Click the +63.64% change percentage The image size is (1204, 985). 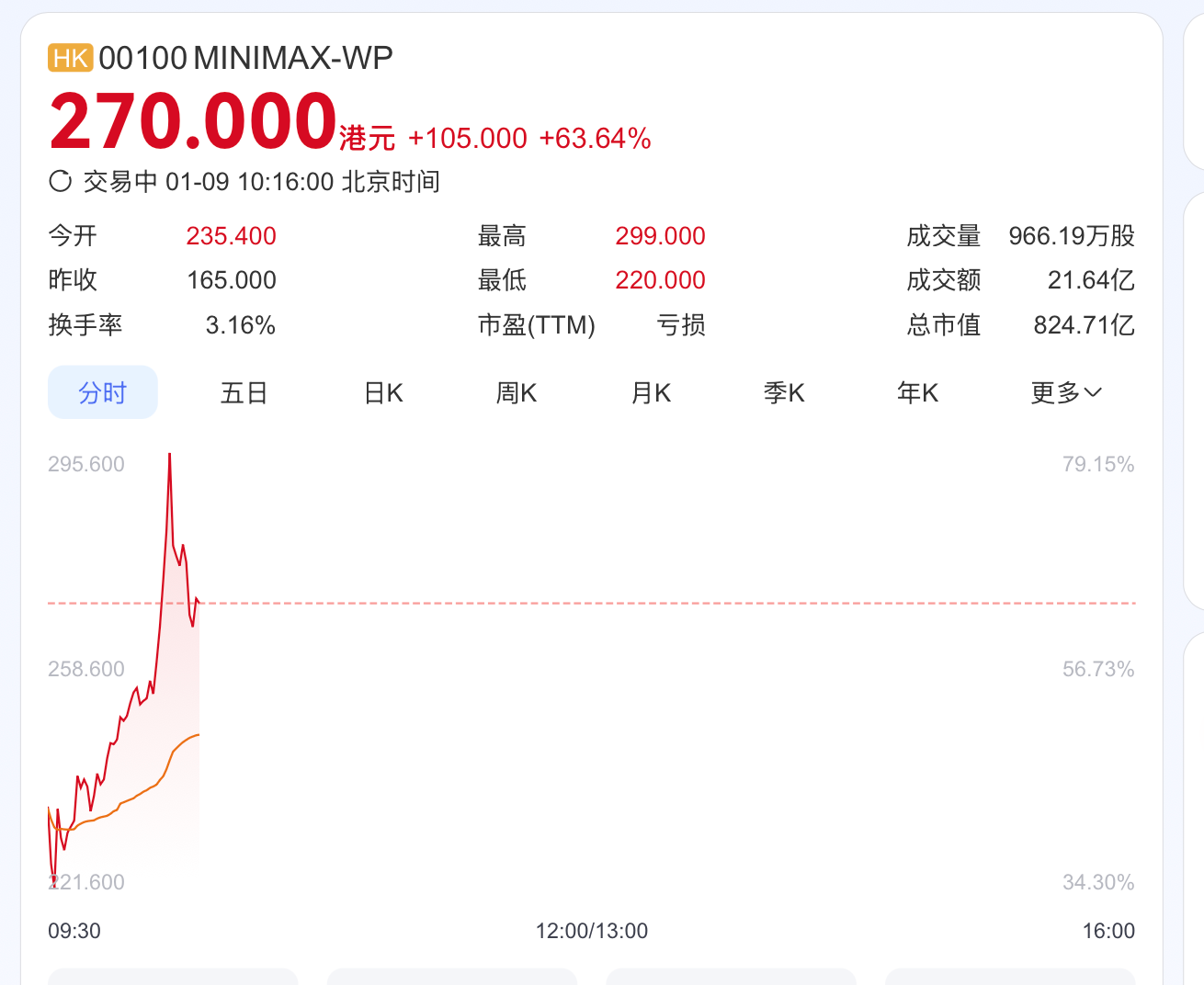(x=595, y=139)
